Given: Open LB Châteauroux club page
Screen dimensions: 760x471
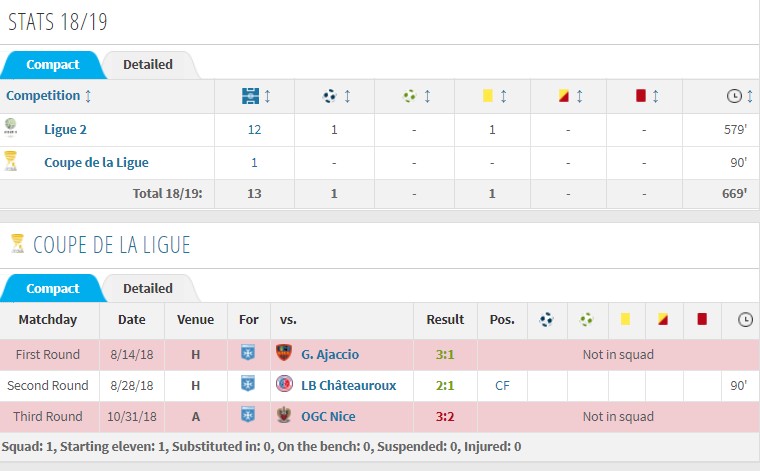Looking at the screenshot, I should point(348,385).
